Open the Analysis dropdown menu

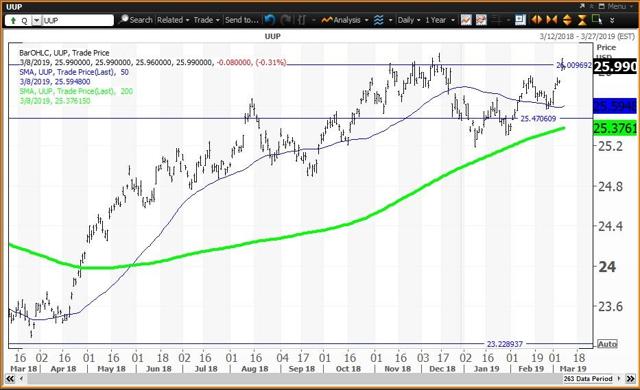tap(345, 20)
